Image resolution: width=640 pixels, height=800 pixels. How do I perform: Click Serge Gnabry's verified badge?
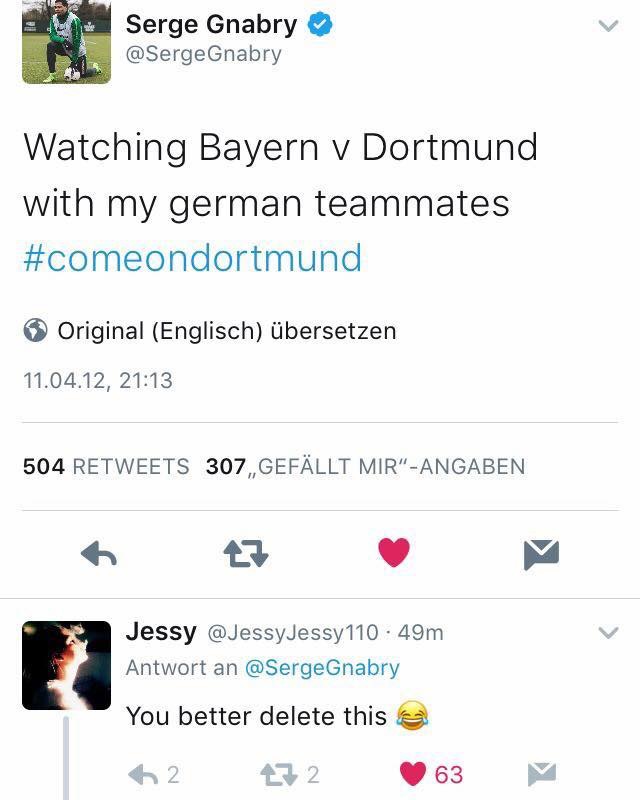pos(320,25)
